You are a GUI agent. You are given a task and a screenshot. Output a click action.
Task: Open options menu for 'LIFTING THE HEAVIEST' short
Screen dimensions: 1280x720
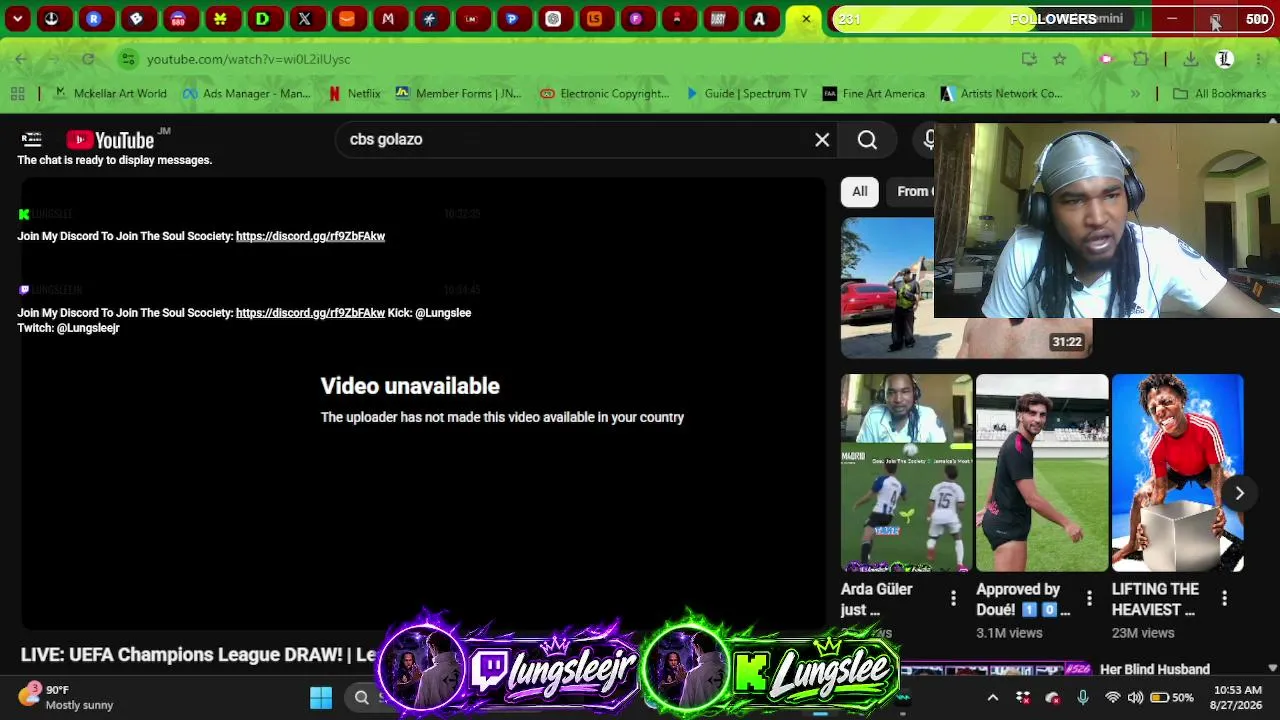click(1225, 599)
